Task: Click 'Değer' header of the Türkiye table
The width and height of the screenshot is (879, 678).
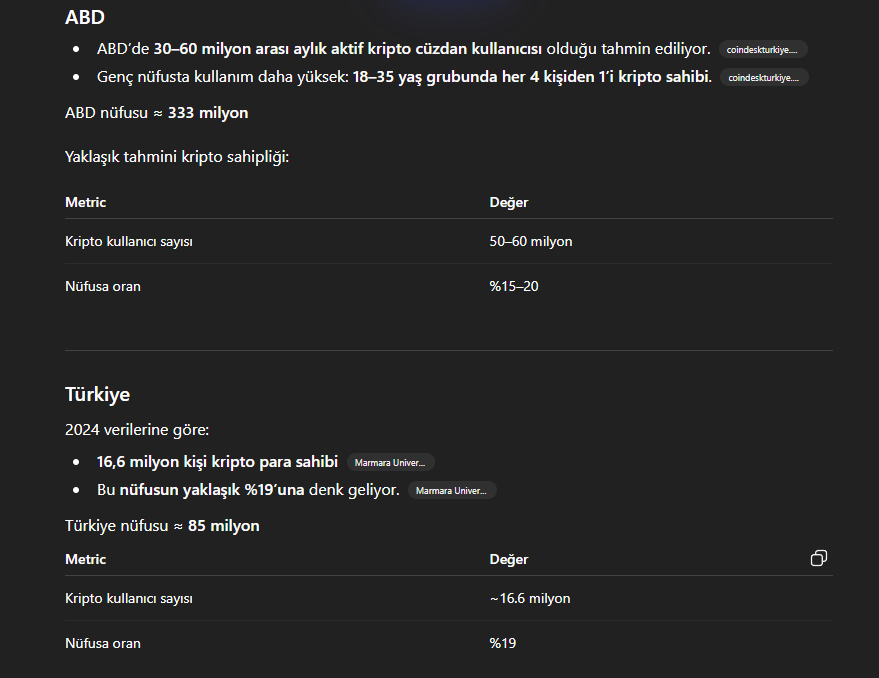Action: point(508,559)
